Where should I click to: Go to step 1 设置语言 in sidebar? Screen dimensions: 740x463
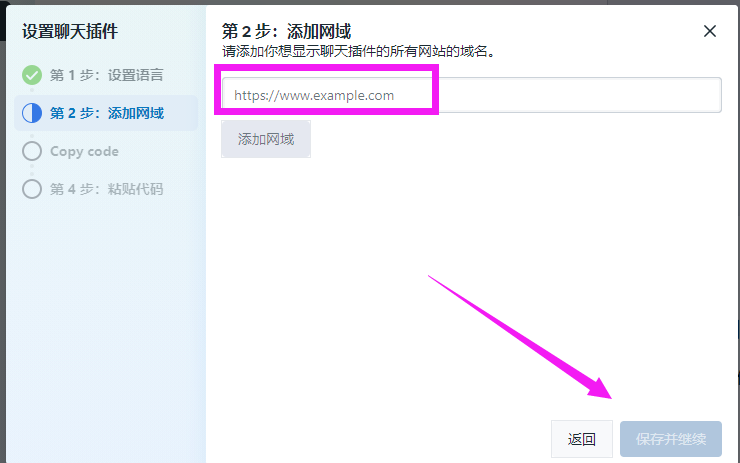pos(106,75)
